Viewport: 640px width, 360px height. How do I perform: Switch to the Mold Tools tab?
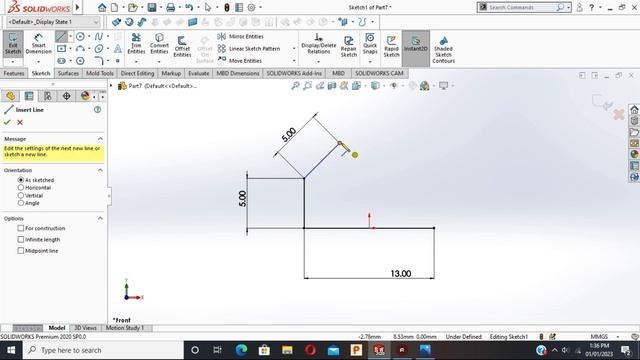click(100, 73)
